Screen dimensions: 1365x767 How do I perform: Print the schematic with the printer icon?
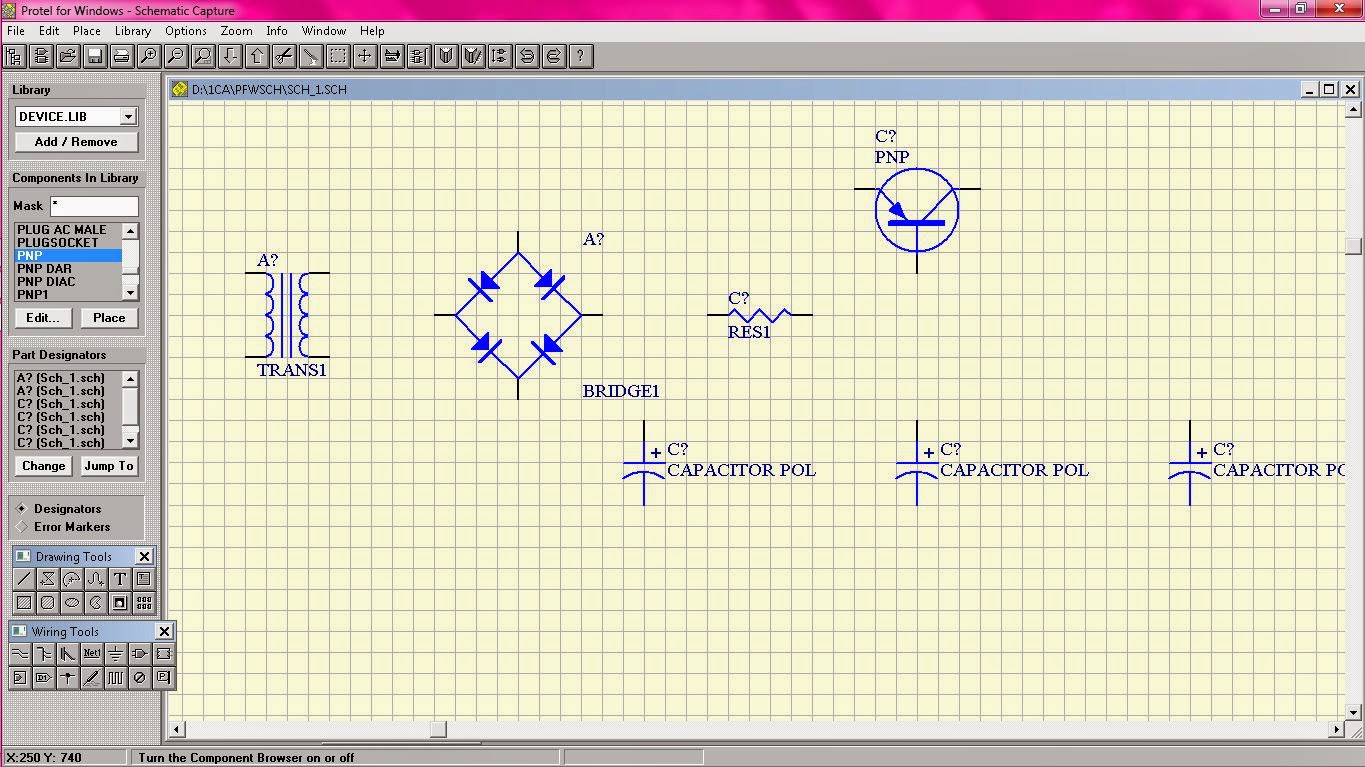(x=122, y=56)
